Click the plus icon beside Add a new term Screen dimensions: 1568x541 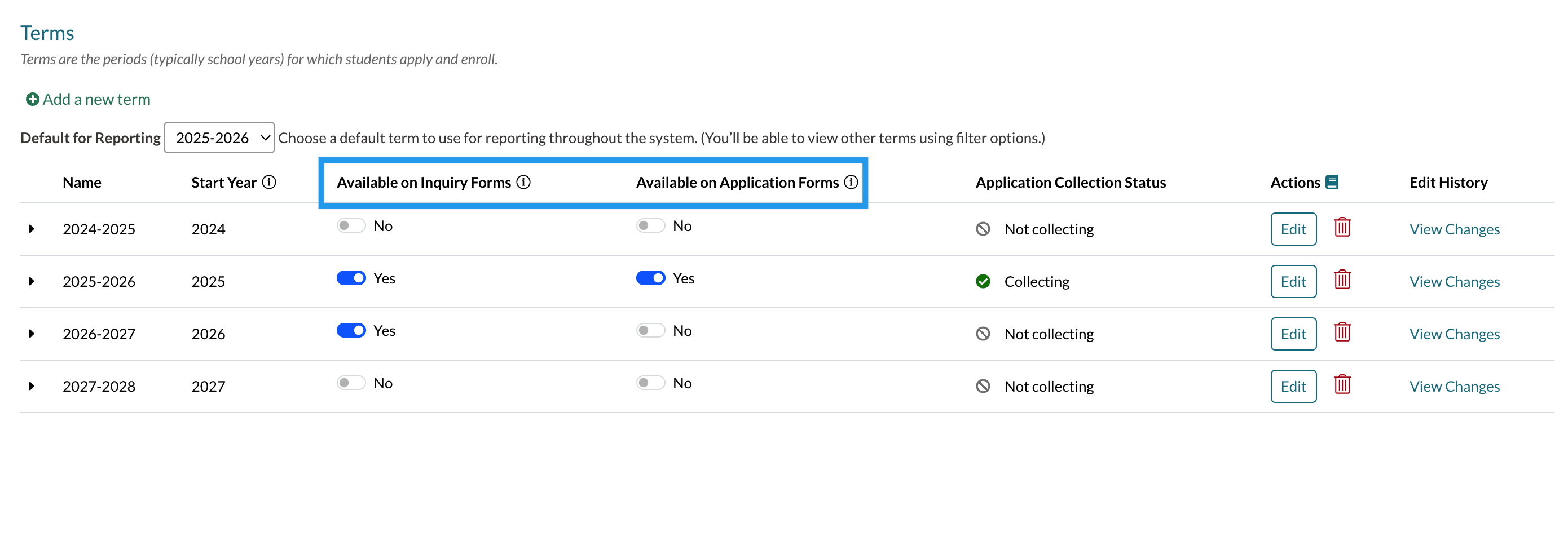(x=32, y=99)
